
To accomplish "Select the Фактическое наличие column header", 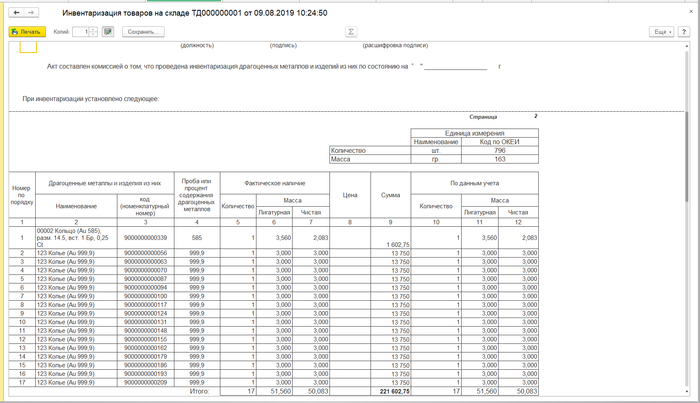I will pyautogui.click(x=274, y=183).
